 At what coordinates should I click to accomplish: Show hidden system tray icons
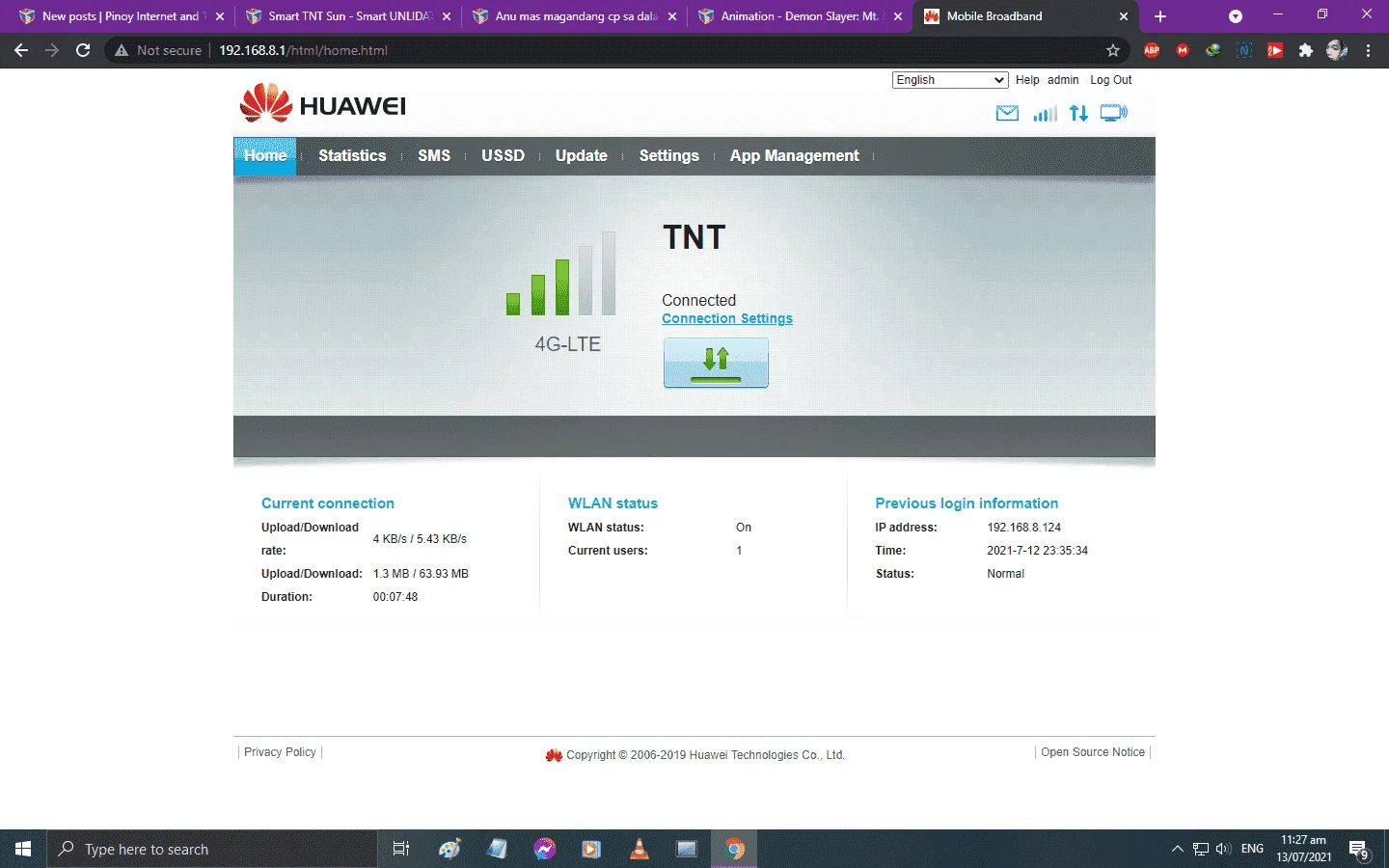tap(1177, 849)
